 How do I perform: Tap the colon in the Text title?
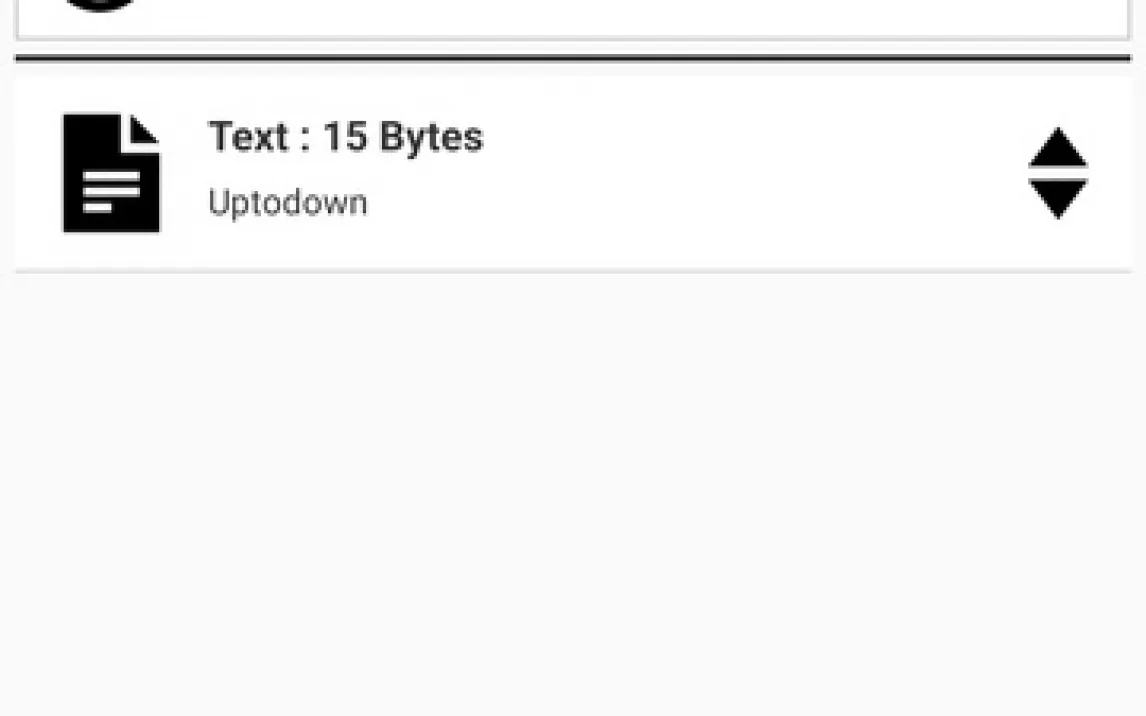[x=305, y=139]
